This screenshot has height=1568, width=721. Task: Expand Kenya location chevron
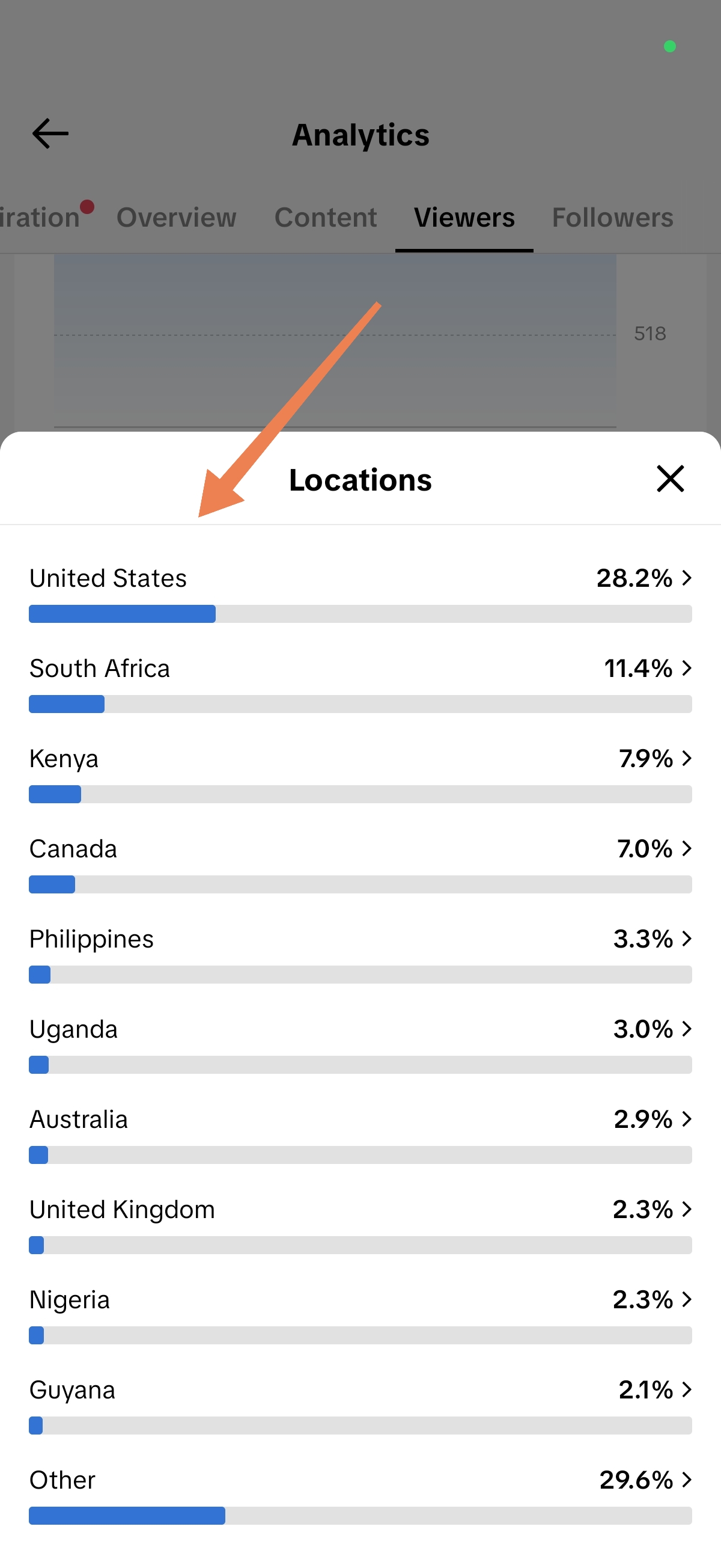click(x=687, y=758)
